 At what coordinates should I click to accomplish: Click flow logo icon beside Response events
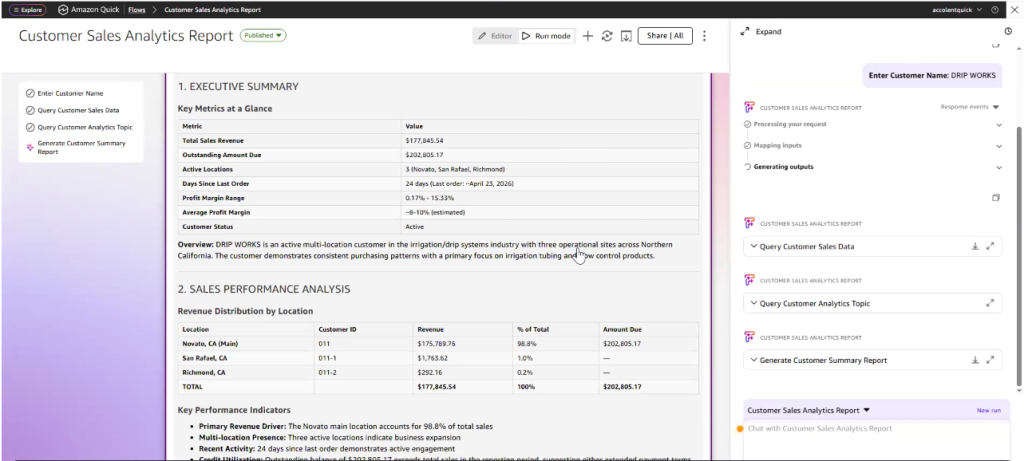click(750, 107)
